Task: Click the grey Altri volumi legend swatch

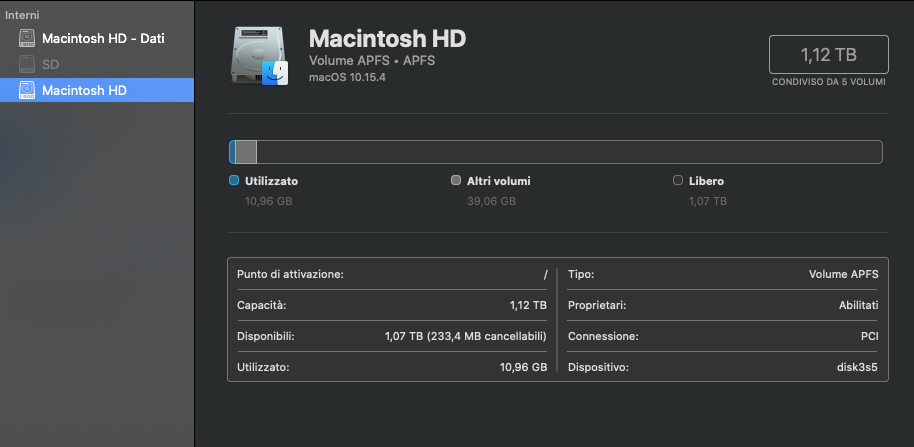Action: pos(456,181)
